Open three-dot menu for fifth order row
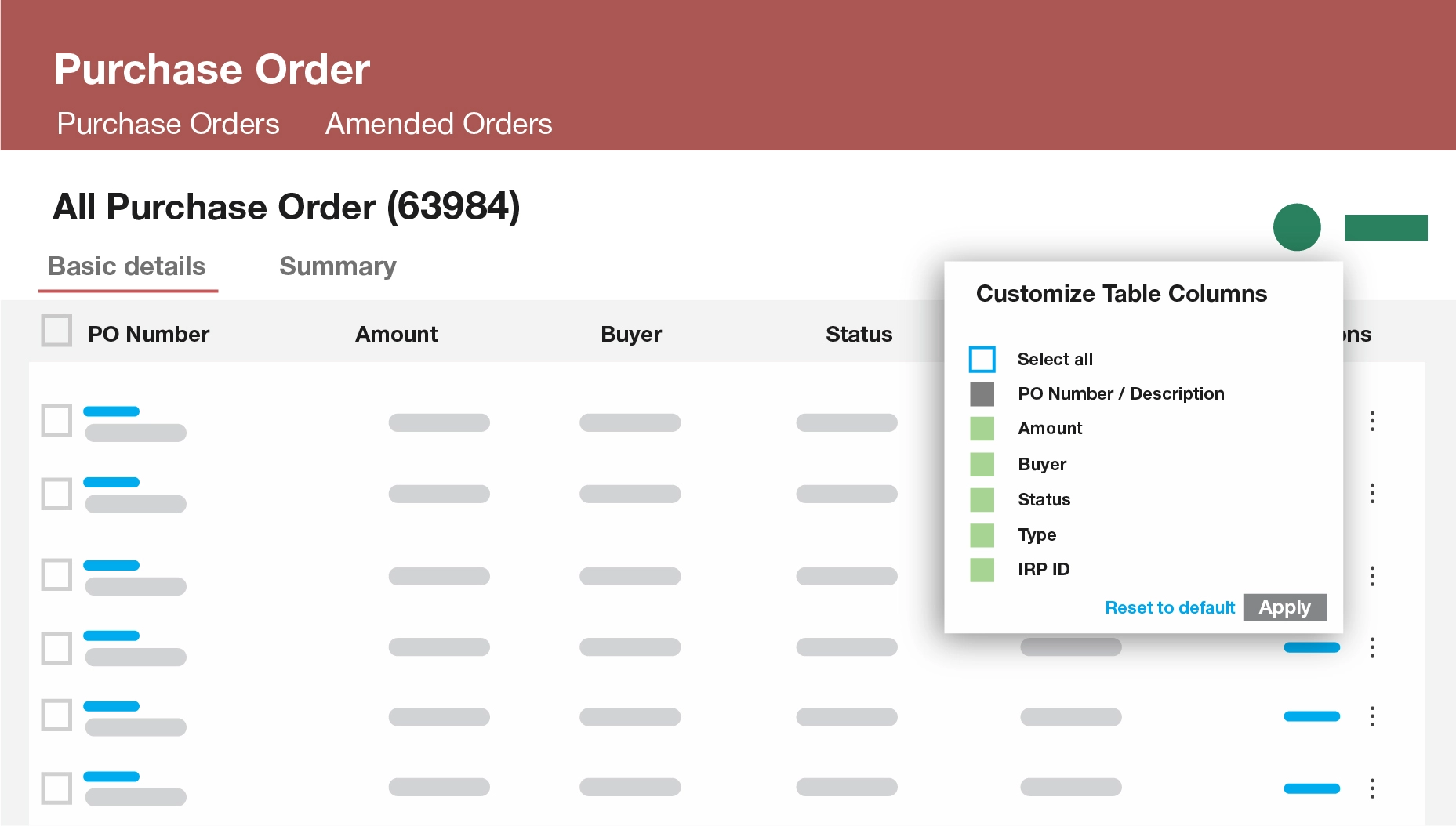Screen dimensions: 1456x826 (x=1372, y=716)
